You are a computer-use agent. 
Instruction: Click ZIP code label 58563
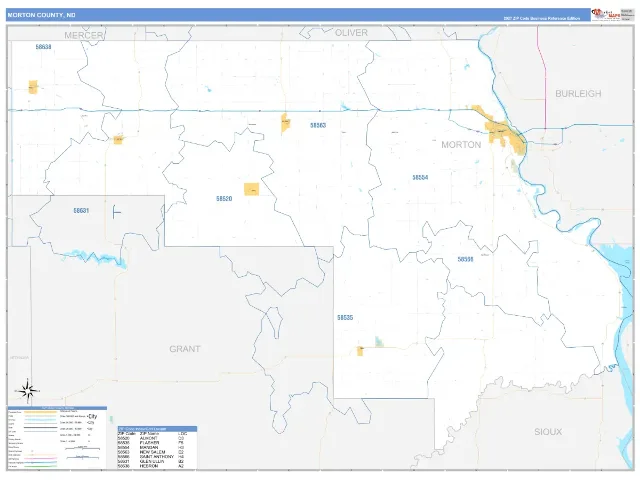(318, 125)
